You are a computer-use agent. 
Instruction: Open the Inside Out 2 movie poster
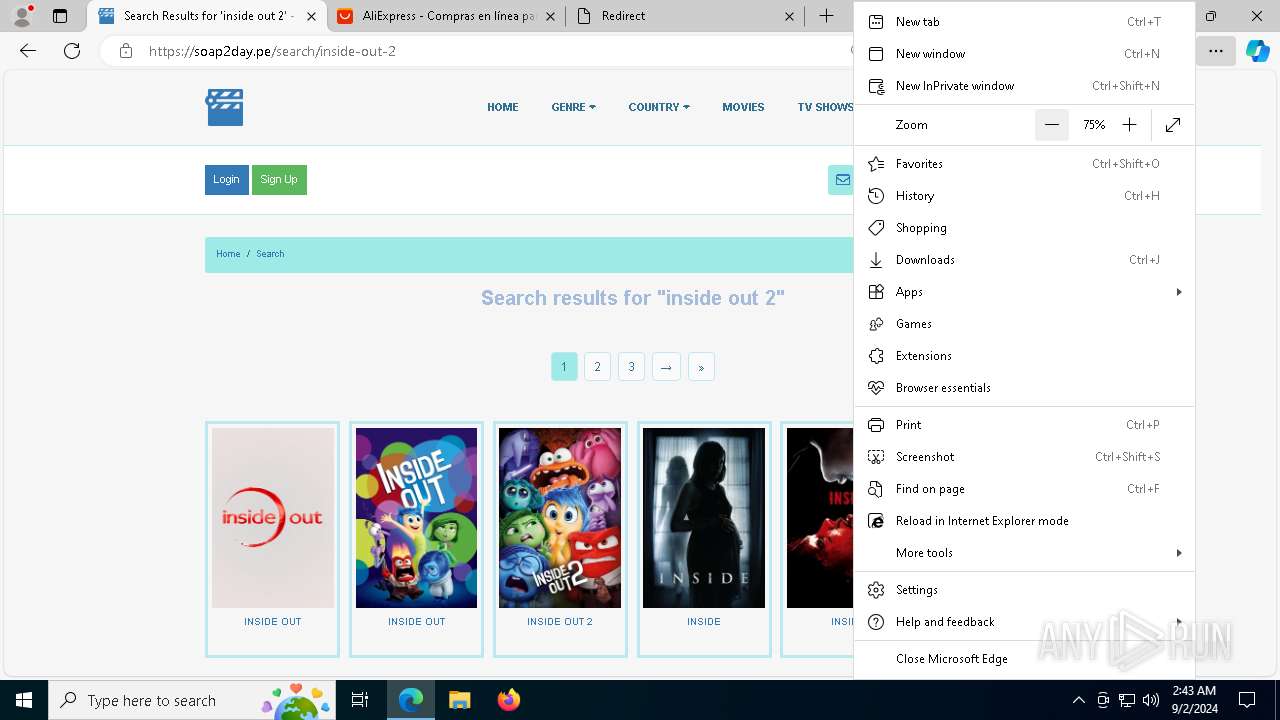tap(560, 518)
